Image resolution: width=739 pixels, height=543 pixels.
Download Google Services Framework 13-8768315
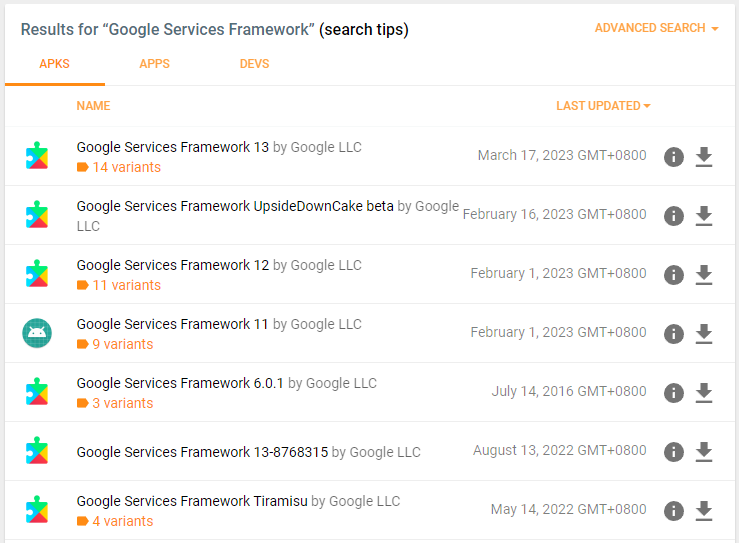[x=703, y=451]
